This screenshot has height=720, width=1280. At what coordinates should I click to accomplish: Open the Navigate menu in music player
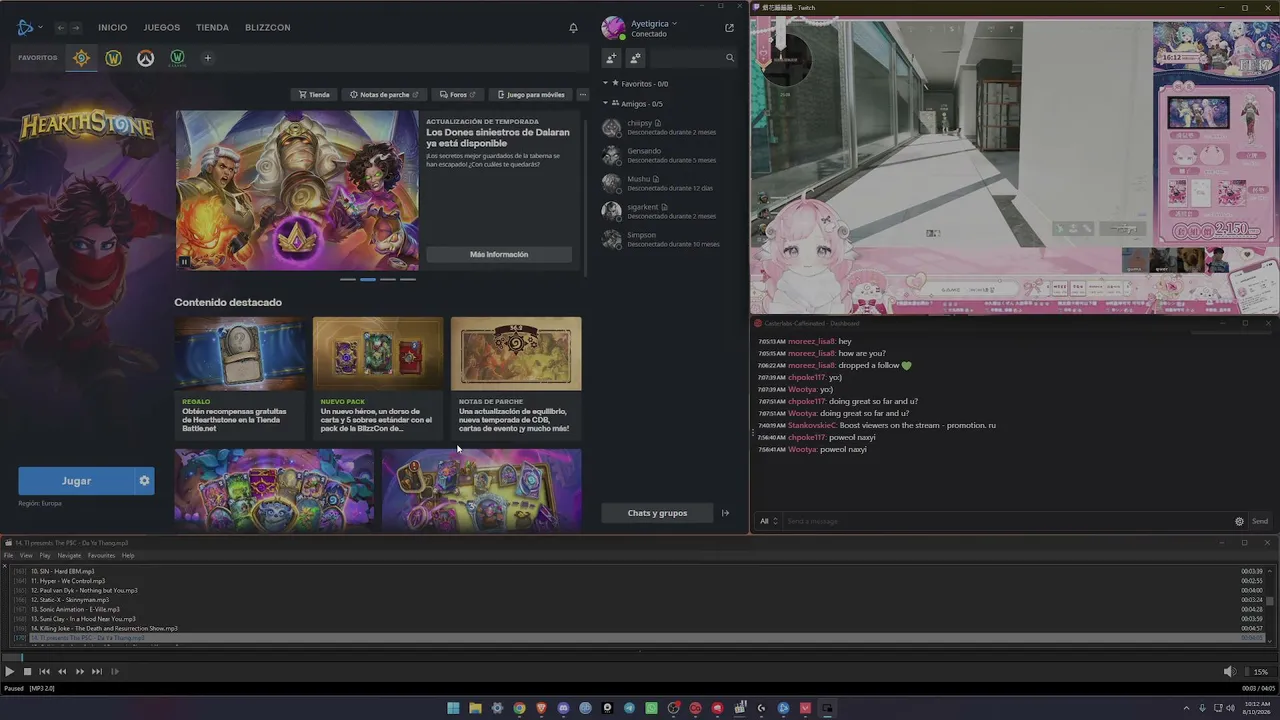pos(69,555)
